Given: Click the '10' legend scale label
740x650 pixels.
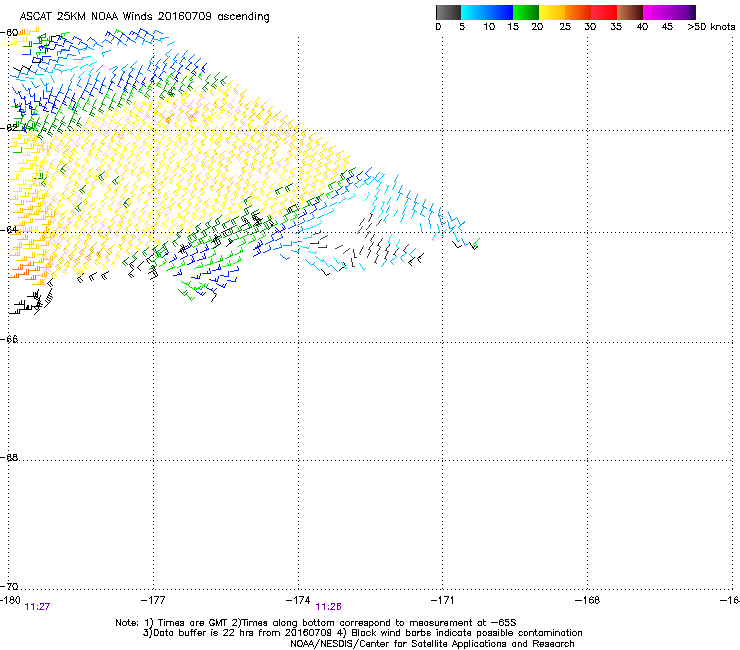Looking at the screenshot, I should [x=489, y=27].
